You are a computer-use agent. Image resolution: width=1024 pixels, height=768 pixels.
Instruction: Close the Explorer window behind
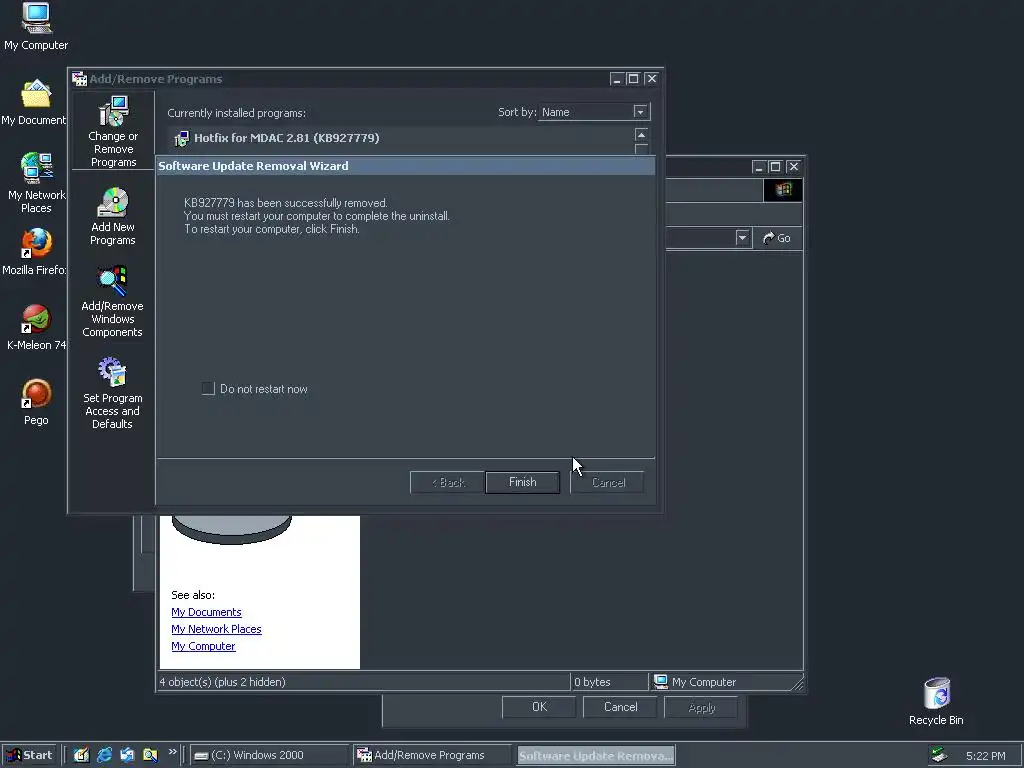(x=793, y=167)
